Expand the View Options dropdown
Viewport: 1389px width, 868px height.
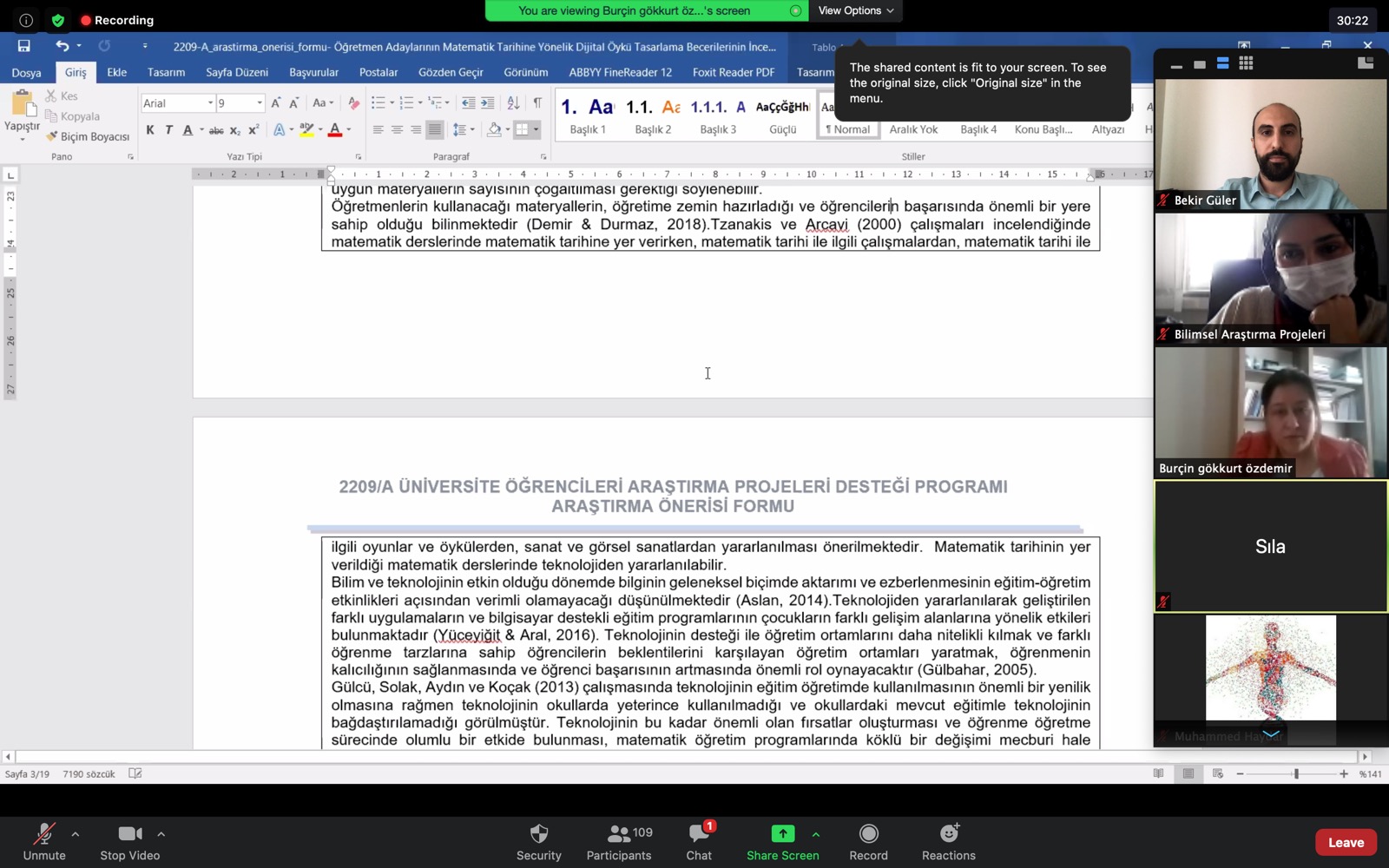855,10
